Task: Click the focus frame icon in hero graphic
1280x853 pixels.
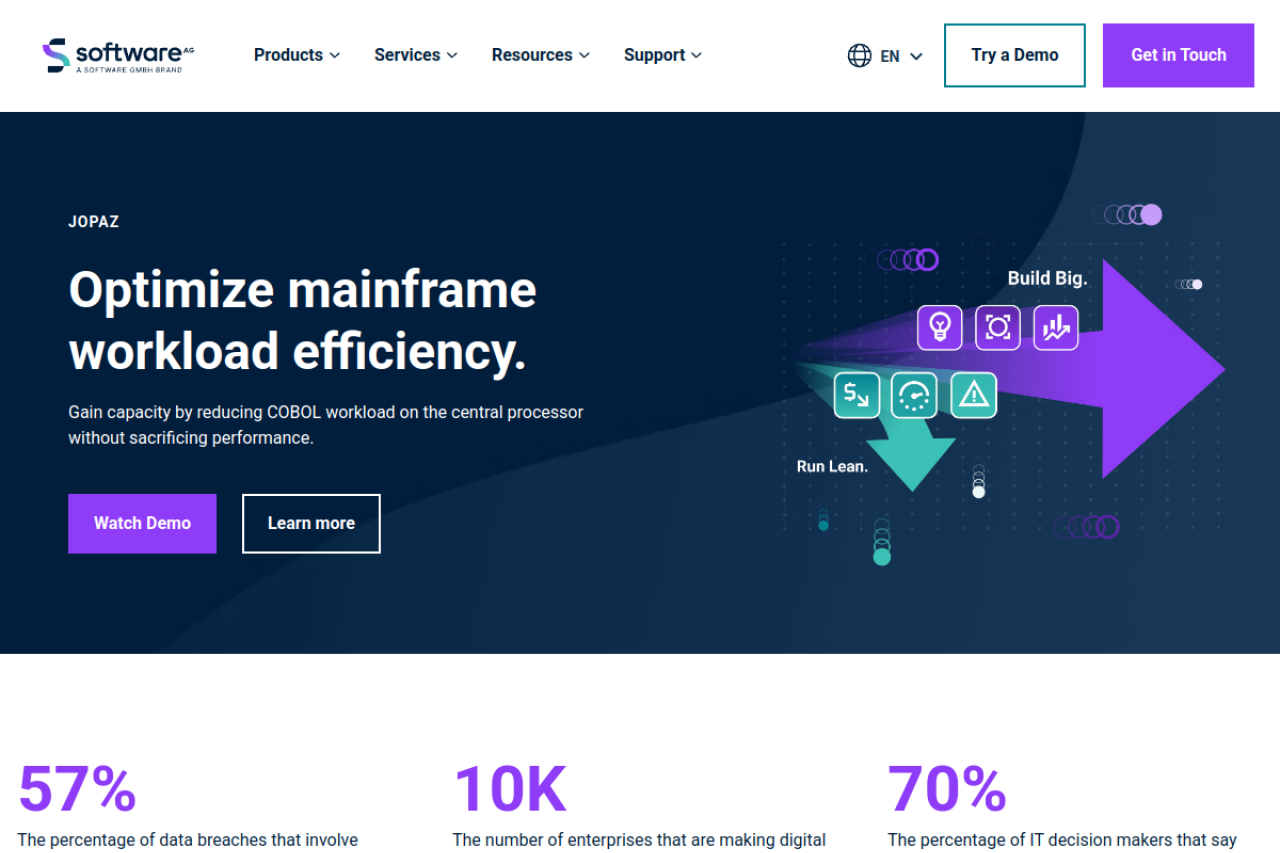Action: 998,327
